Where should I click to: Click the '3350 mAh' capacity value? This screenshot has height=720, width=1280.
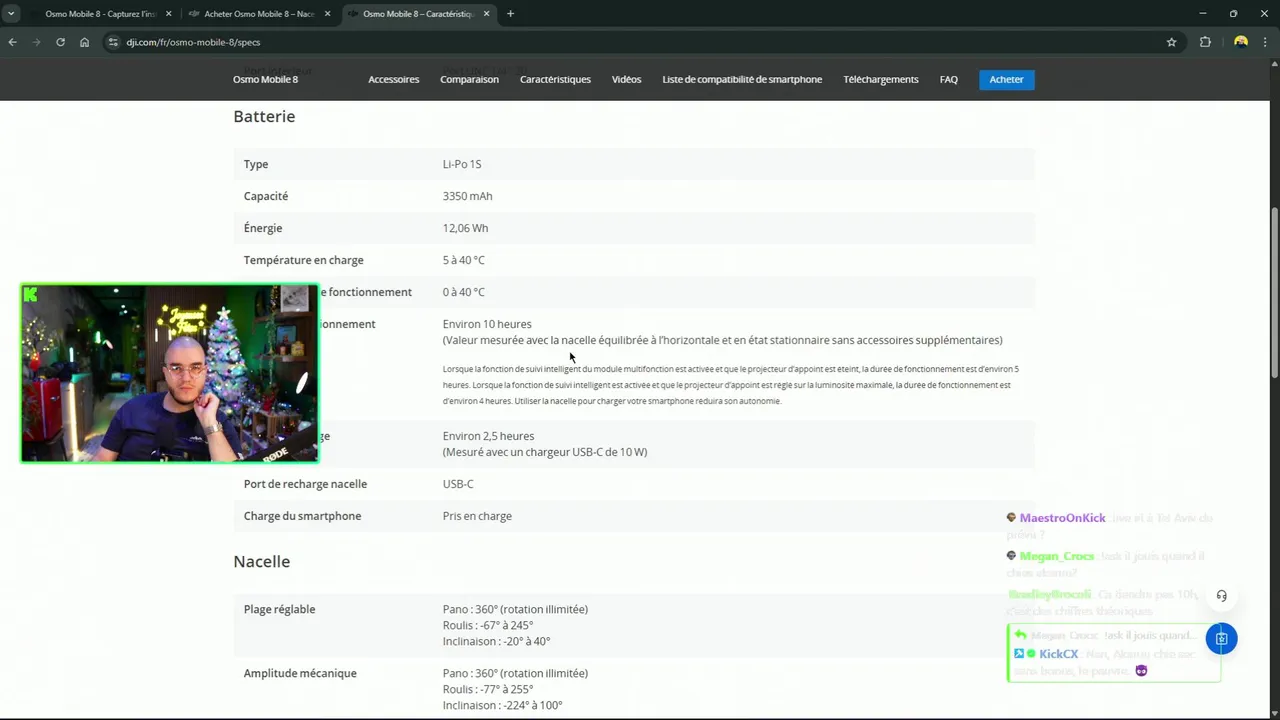[467, 196]
